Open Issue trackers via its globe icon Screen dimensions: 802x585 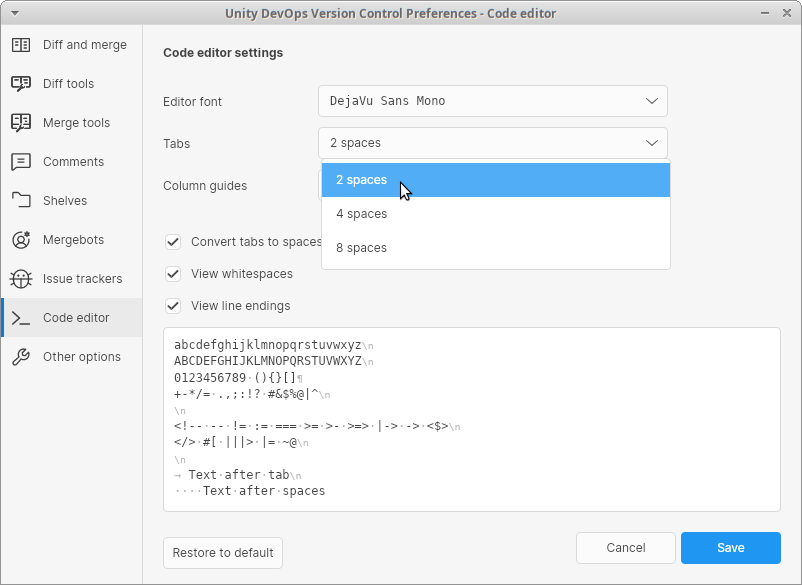pos(20,278)
